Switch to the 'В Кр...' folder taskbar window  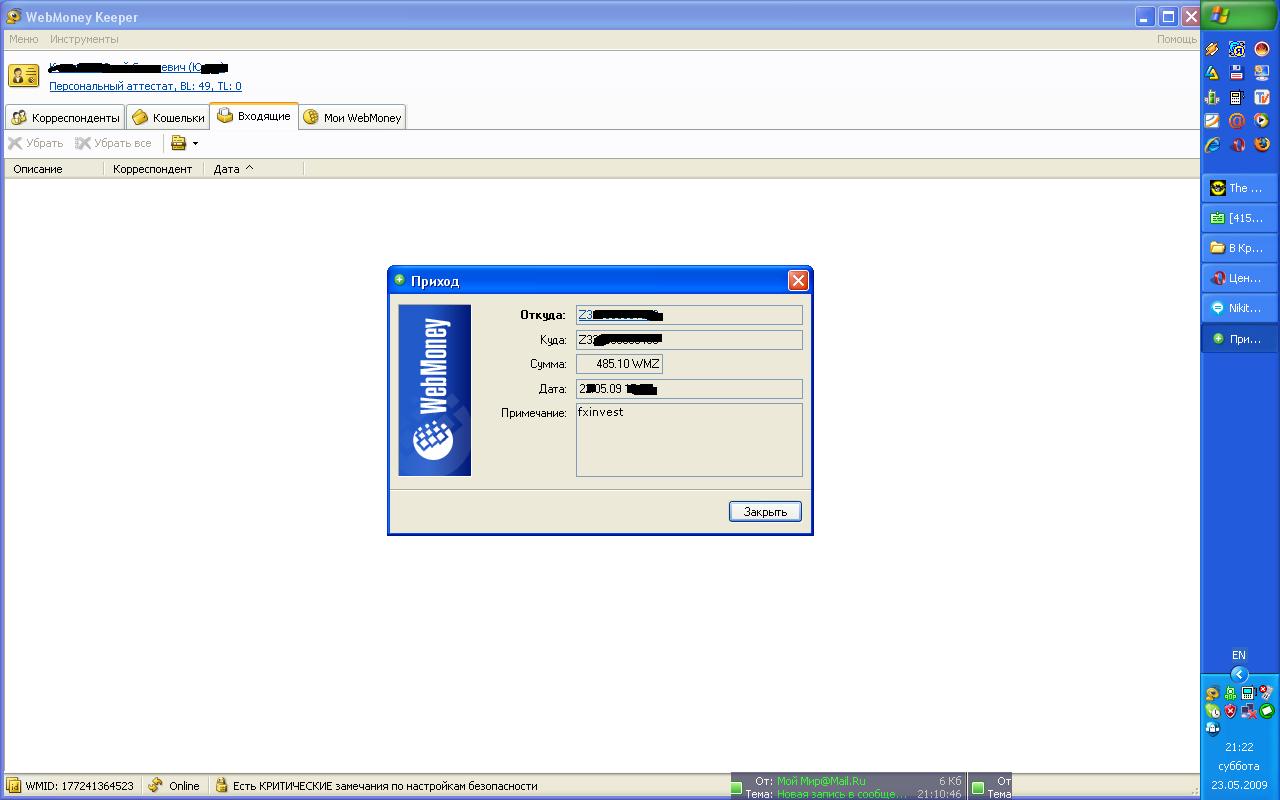point(1240,248)
